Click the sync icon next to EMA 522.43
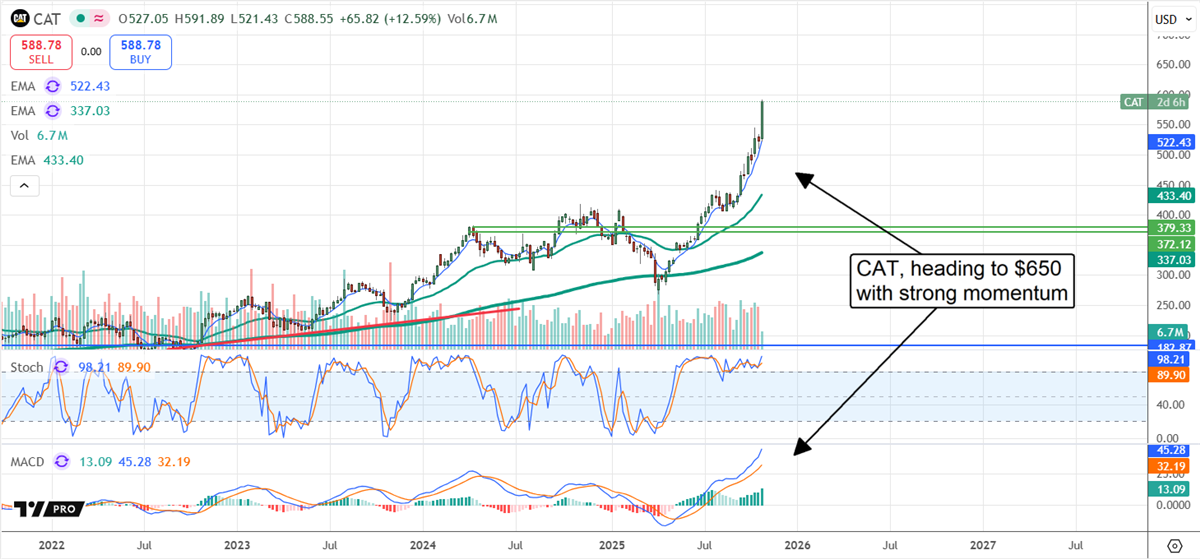The image size is (1200, 559). (53, 87)
